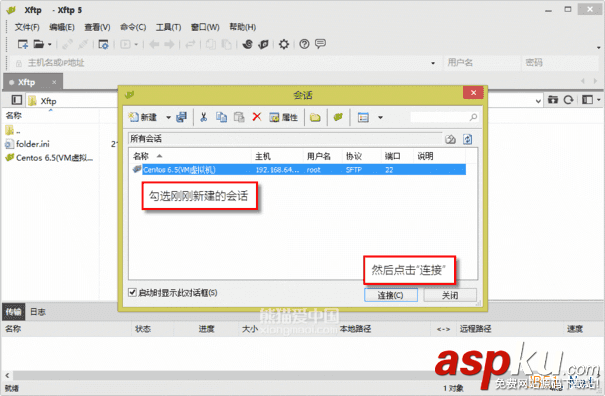Click the green leaf icon in dialog toolbar
The image size is (605, 396).
tap(338, 117)
